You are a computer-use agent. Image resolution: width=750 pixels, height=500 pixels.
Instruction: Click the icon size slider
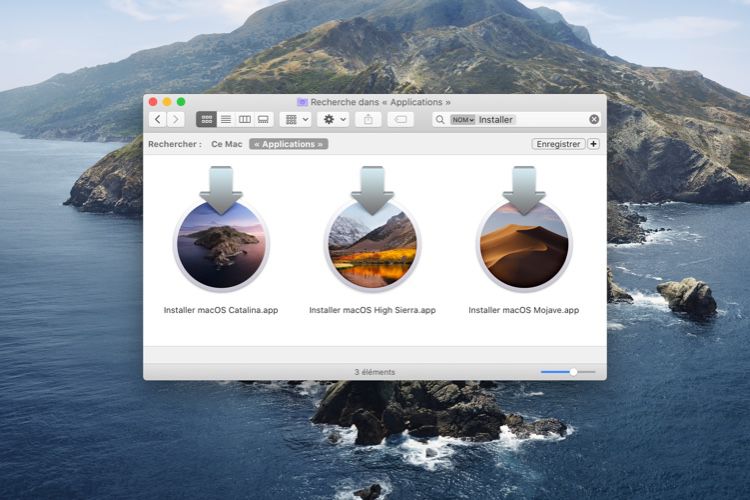tap(568, 372)
